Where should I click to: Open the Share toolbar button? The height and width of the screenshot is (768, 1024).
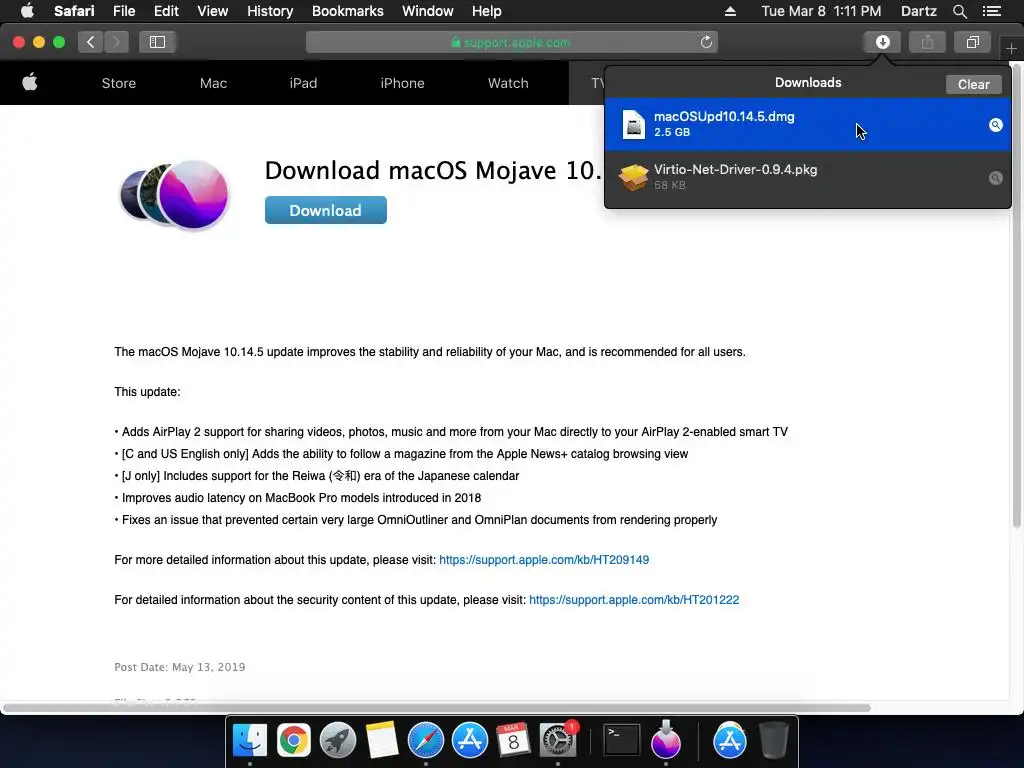(x=927, y=42)
